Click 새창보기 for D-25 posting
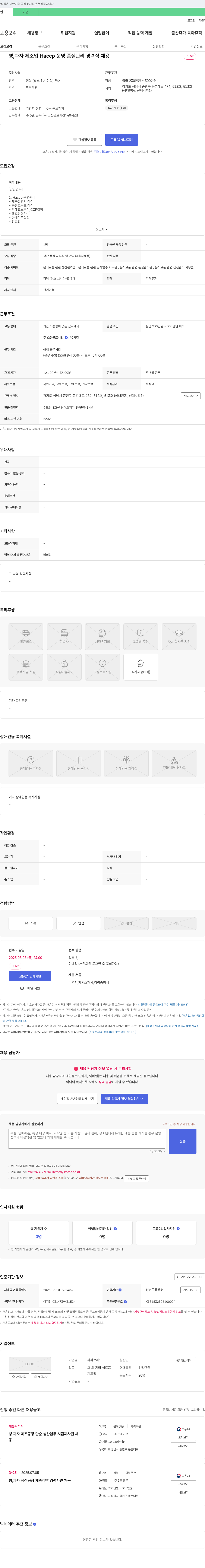The height and width of the screenshot is (1568, 205). click(x=183, y=1492)
